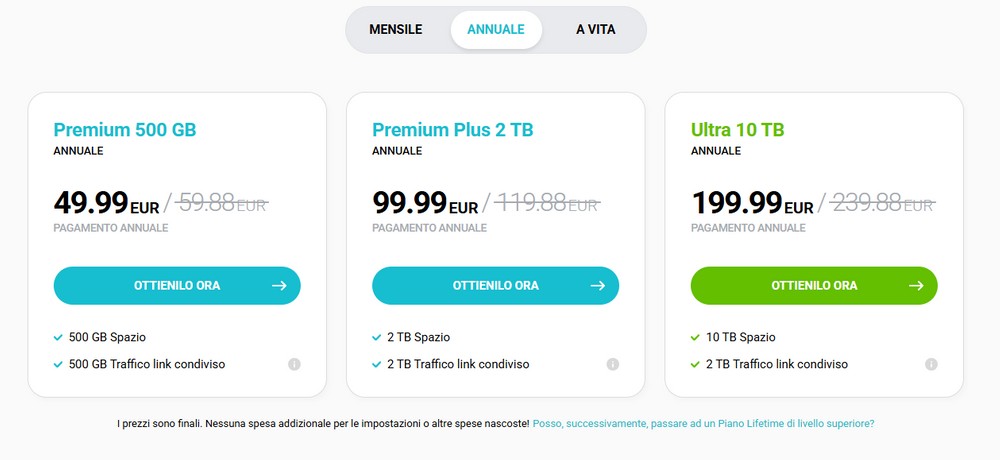Image resolution: width=1000 pixels, height=460 pixels.
Task: Get Premium 500 GB with OTTIENILO ORA
Action: (x=177, y=286)
